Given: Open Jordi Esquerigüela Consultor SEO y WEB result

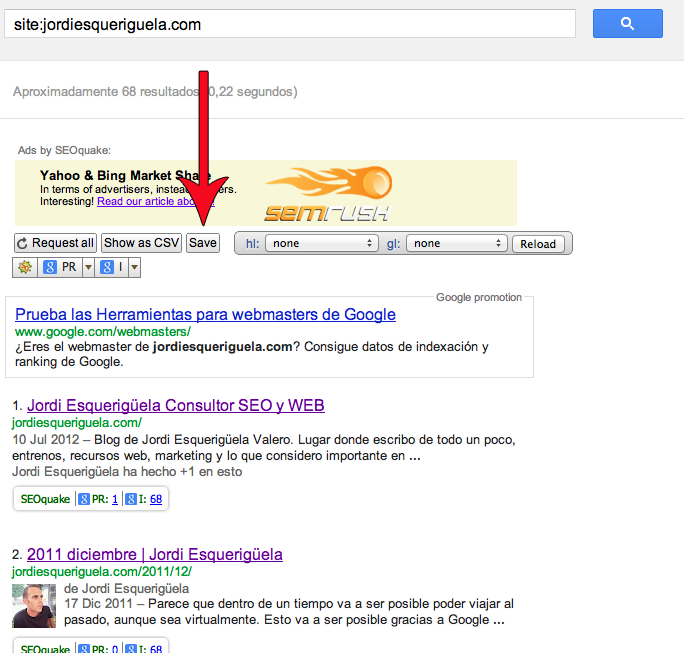Looking at the screenshot, I should [x=176, y=406].
